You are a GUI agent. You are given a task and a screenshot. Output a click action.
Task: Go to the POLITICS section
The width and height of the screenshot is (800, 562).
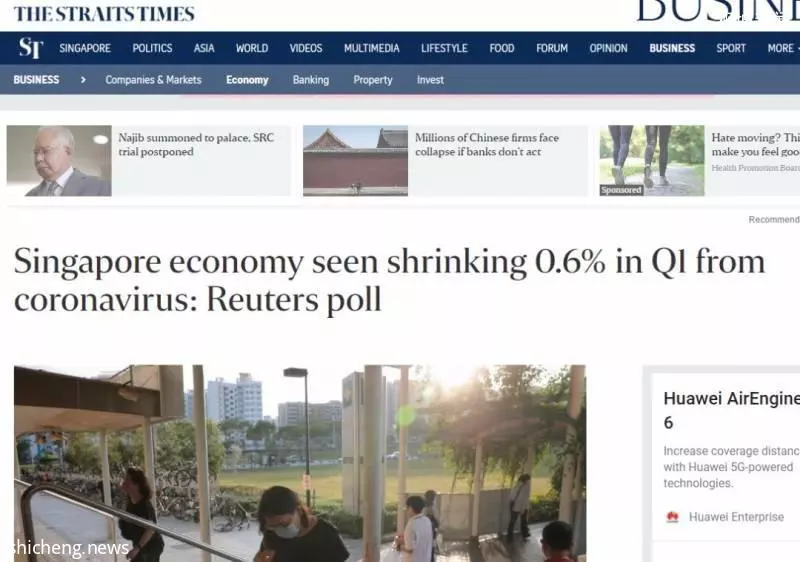click(152, 48)
